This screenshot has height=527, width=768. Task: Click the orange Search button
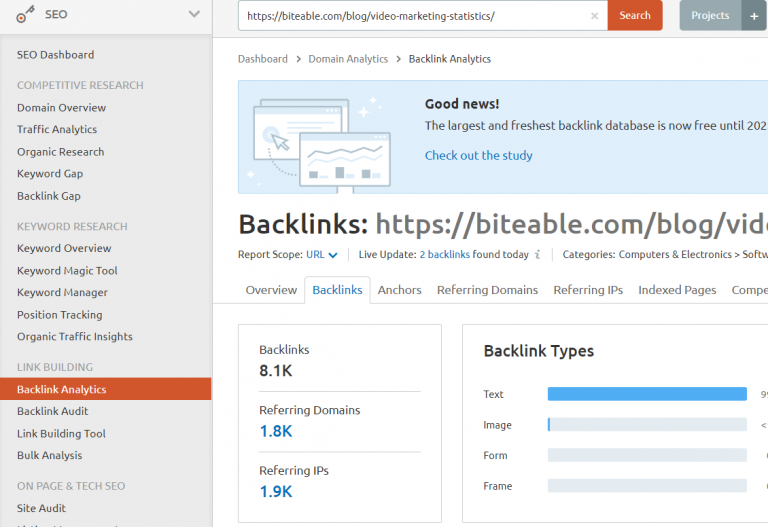[635, 15]
